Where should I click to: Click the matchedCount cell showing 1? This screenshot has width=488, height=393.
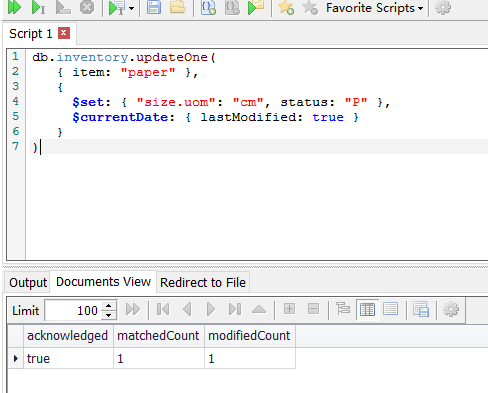tap(159, 359)
